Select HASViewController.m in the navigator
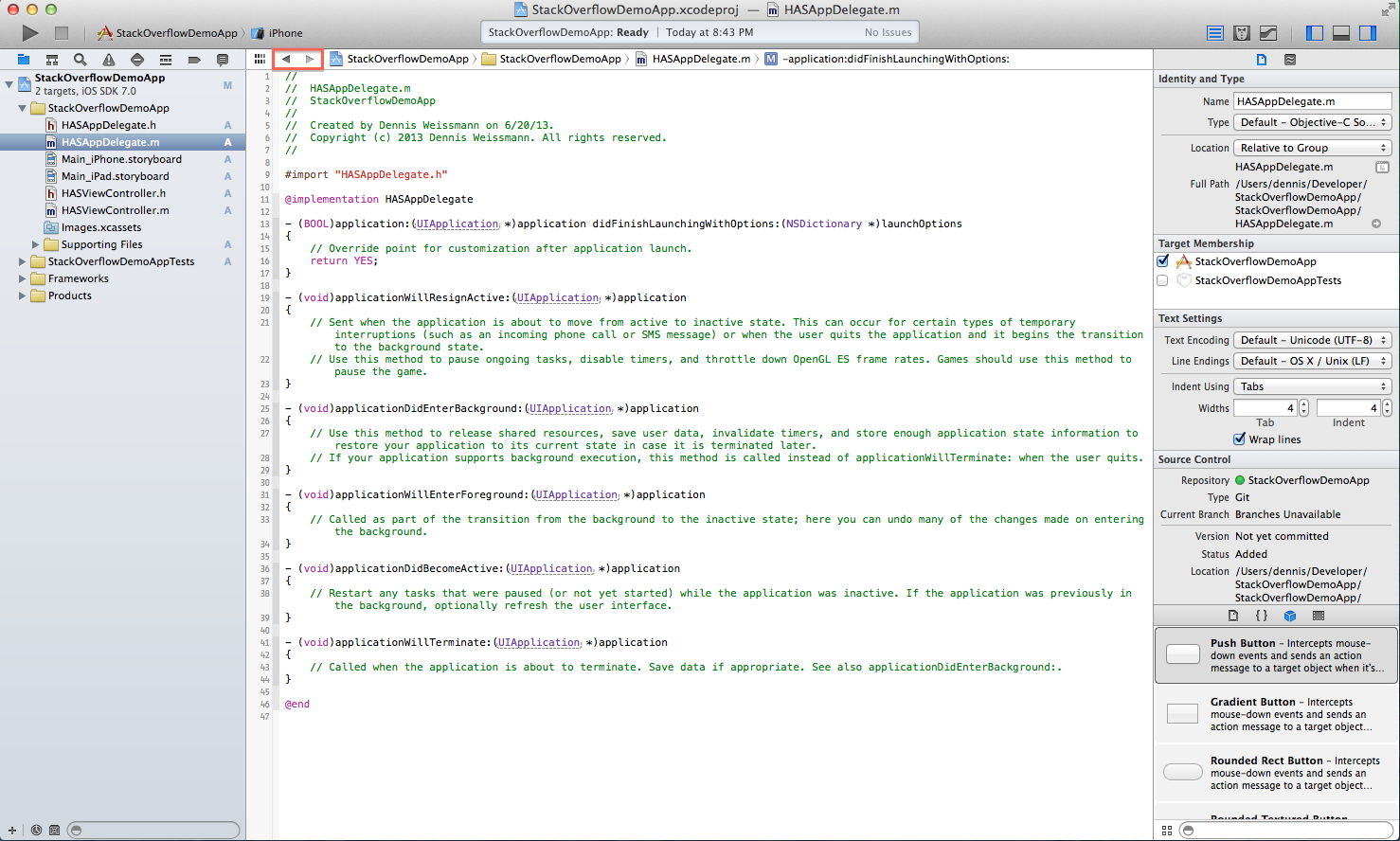Viewport: 1400px width, 841px height. point(122,210)
